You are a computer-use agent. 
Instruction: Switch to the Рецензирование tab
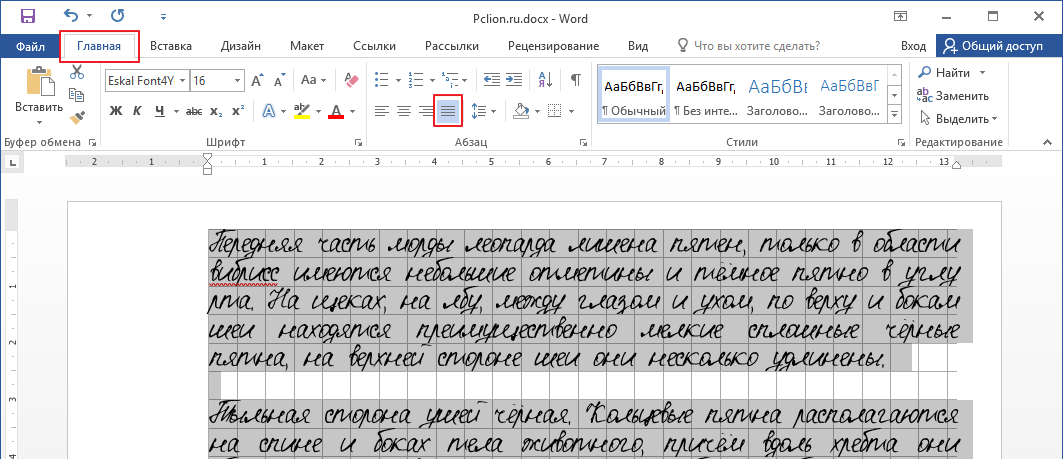pos(553,46)
